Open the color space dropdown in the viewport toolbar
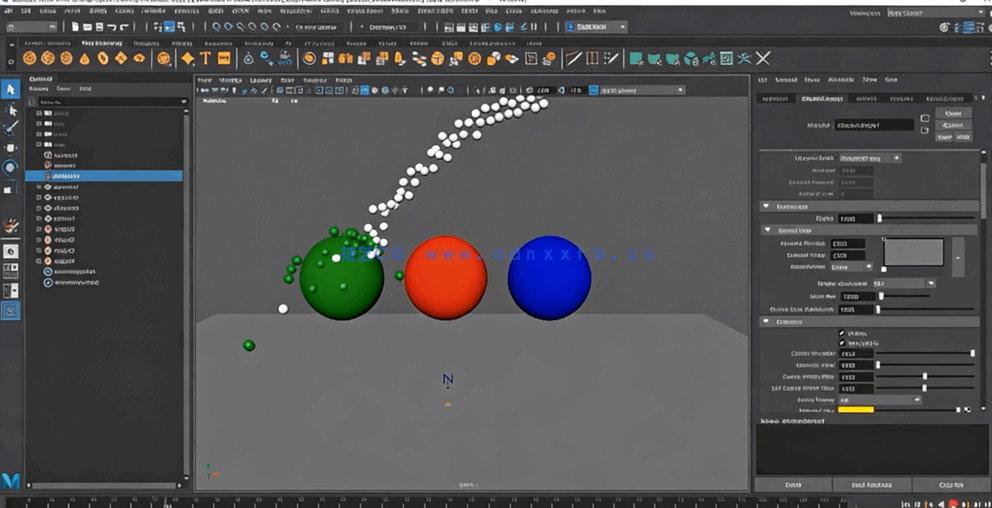This screenshot has width=992, height=508. point(642,90)
